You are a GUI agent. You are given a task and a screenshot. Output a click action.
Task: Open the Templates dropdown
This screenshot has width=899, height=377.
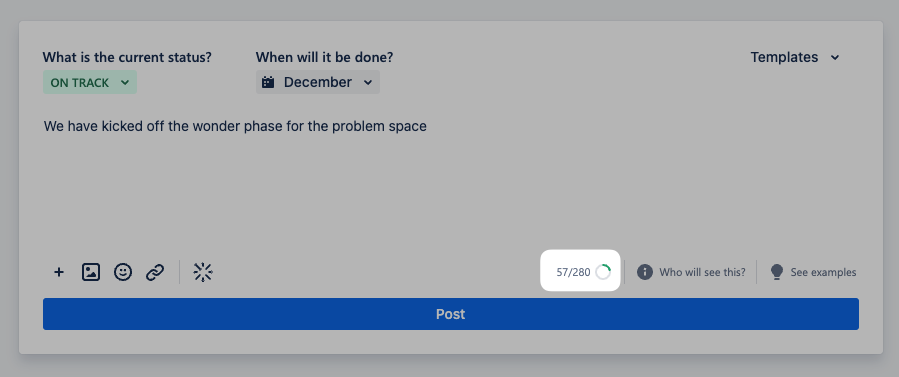tap(795, 57)
